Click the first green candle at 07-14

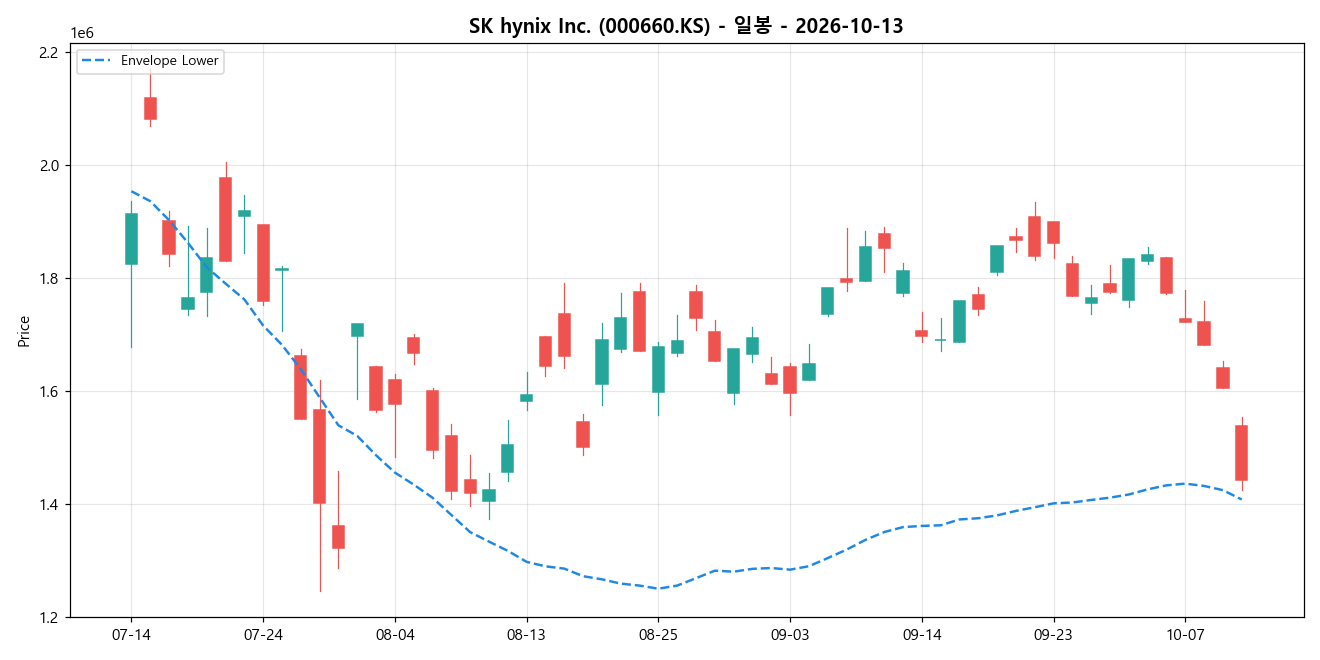[x=131, y=239]
